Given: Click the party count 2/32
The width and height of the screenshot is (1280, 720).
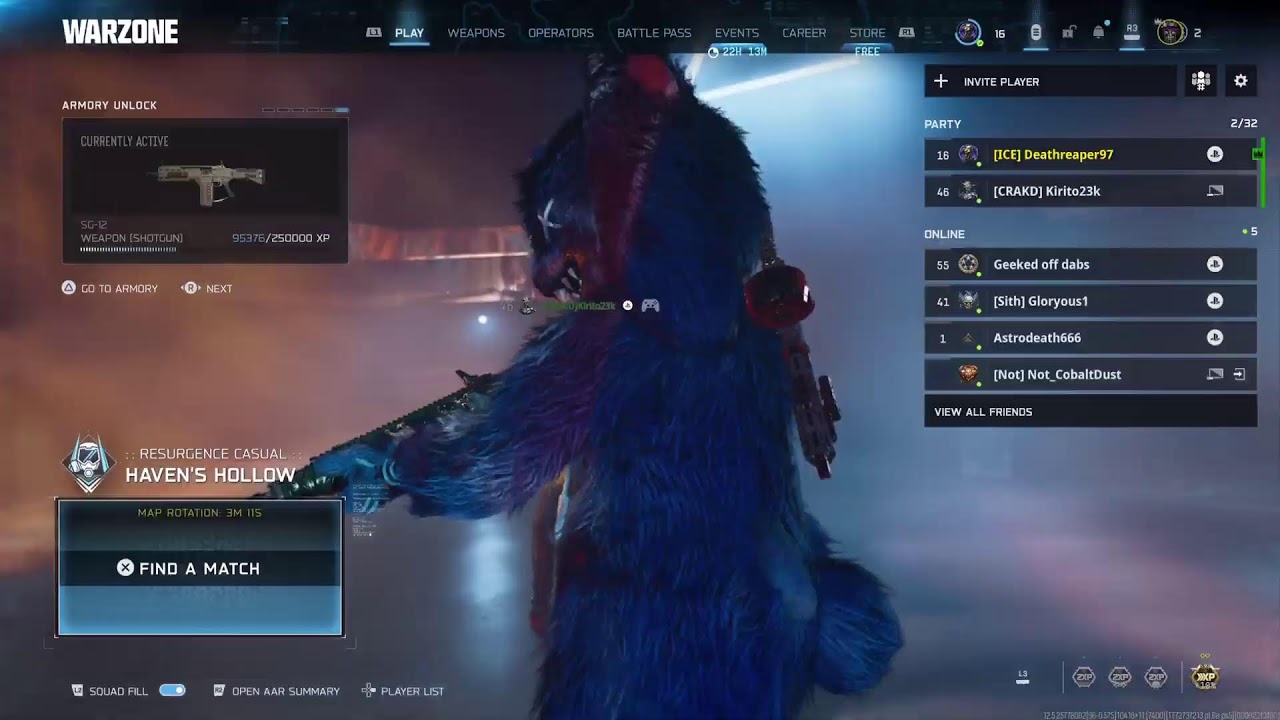Looking at the screenshot, I should pos(1244,124).
